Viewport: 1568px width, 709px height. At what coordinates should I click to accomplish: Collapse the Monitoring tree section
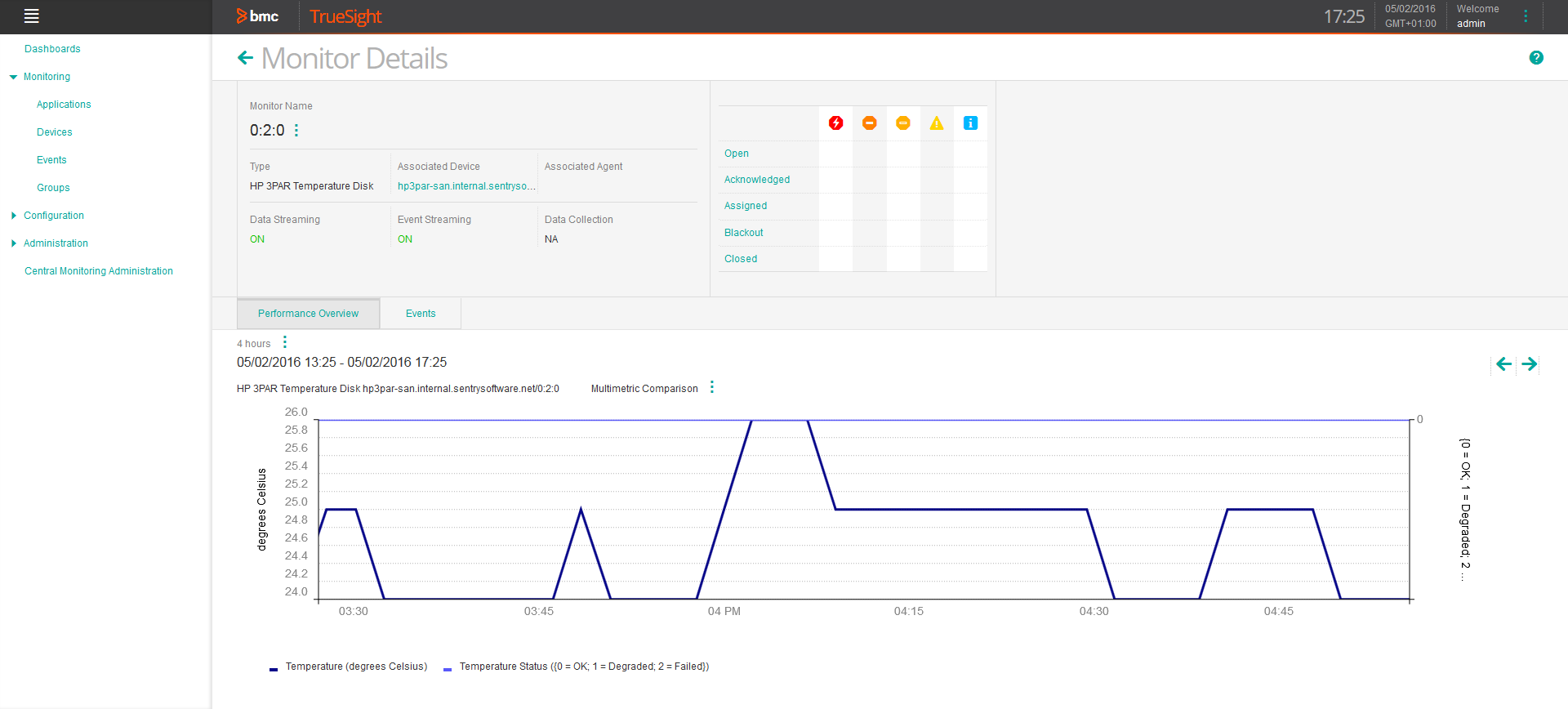13,77
